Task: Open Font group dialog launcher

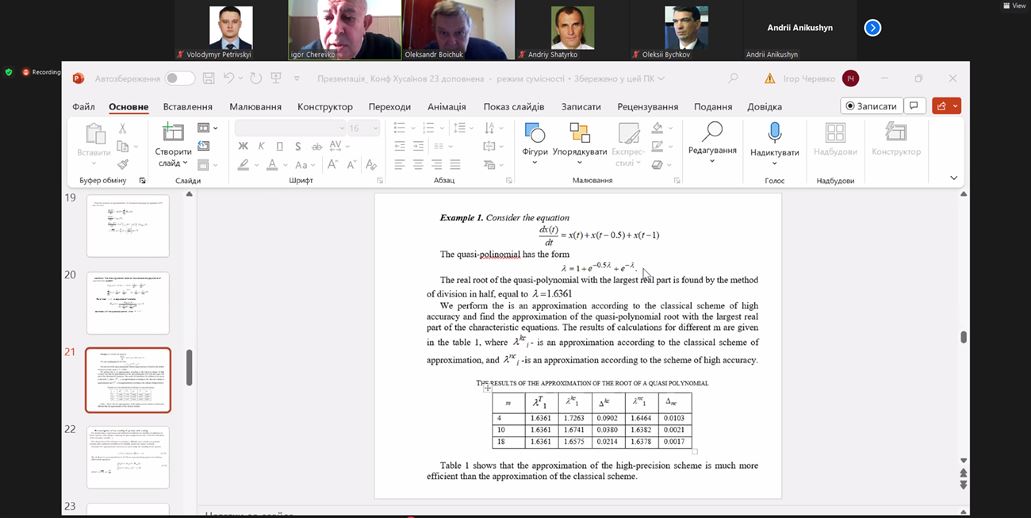Action: click(x=379, y=180)
